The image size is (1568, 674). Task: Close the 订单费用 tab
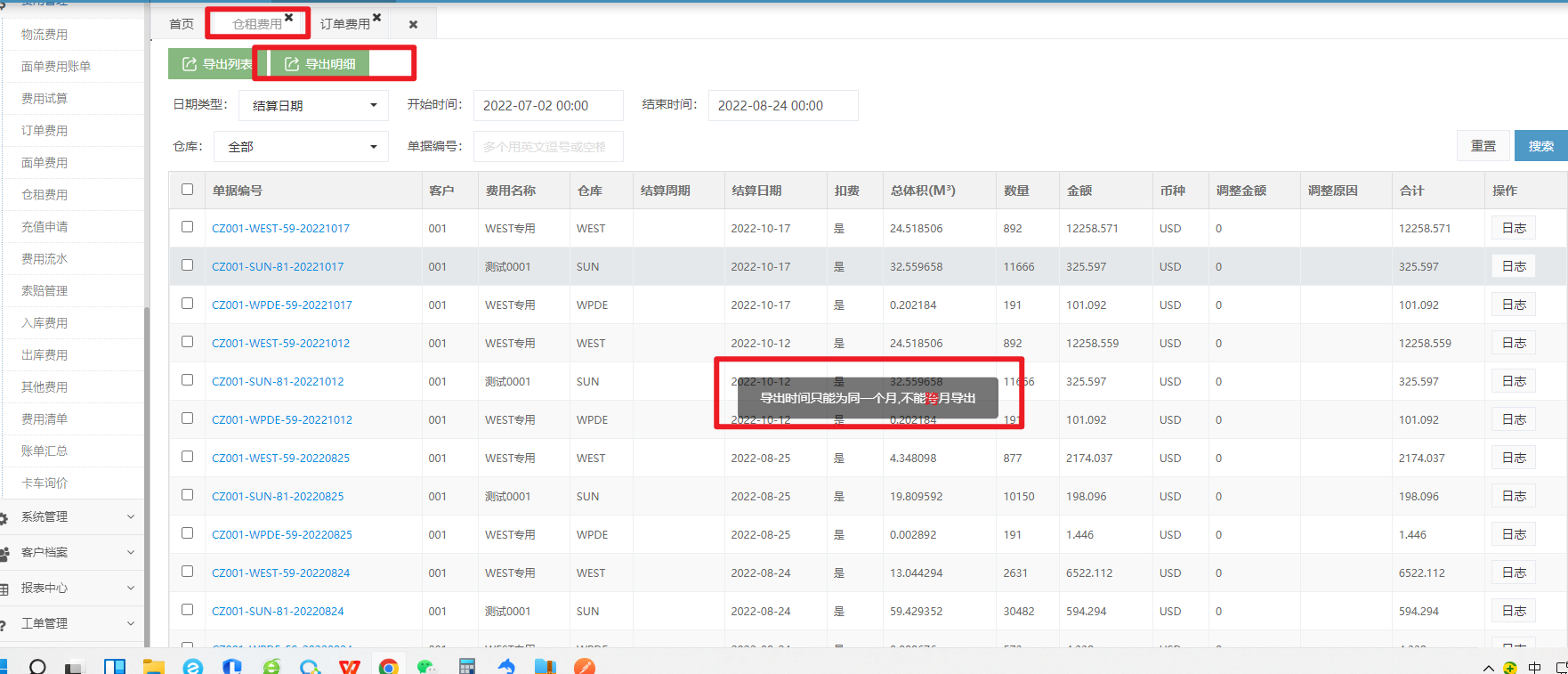point(377,18)
